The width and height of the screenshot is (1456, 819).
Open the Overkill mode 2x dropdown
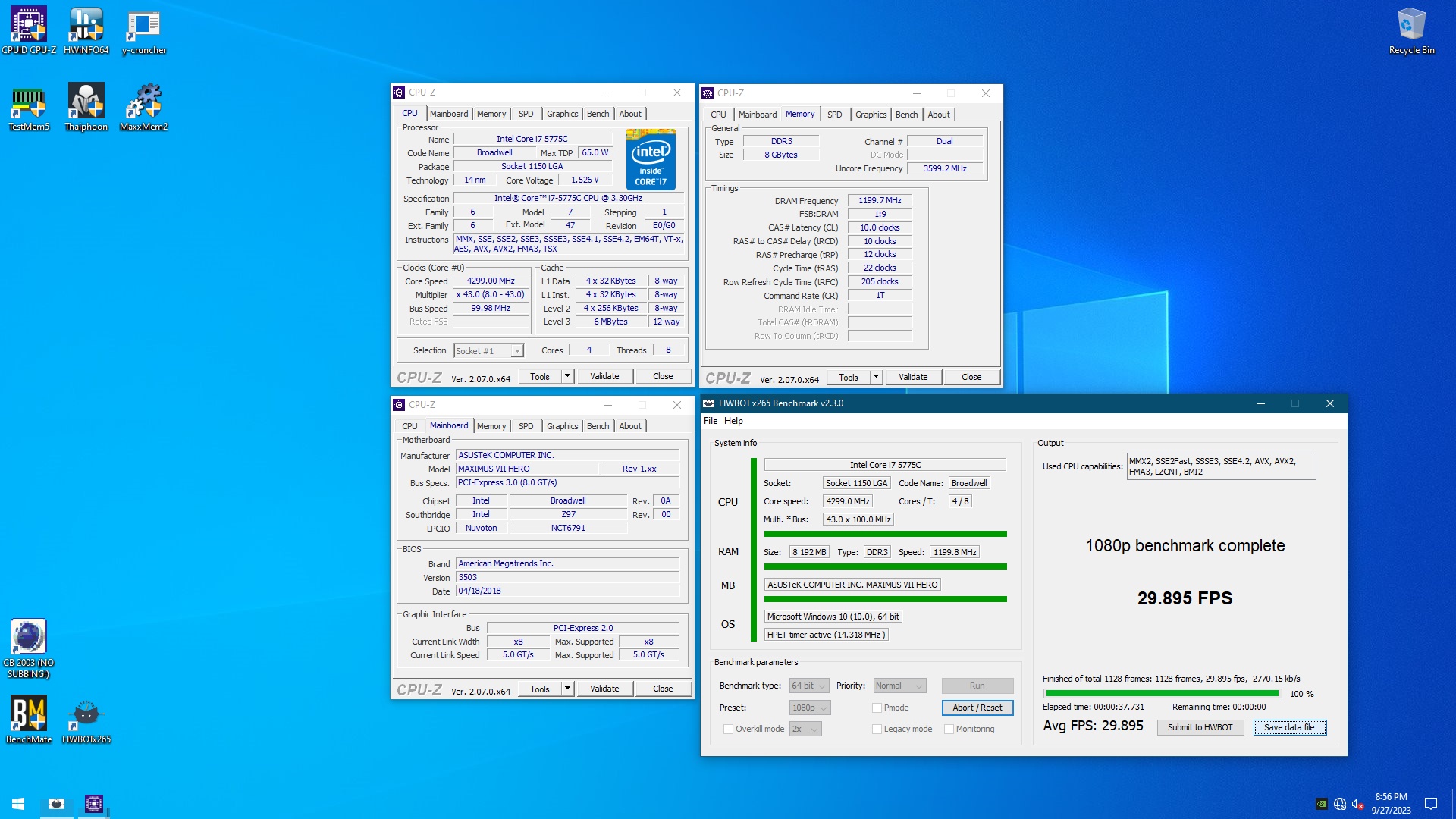[x=805, y=729]
